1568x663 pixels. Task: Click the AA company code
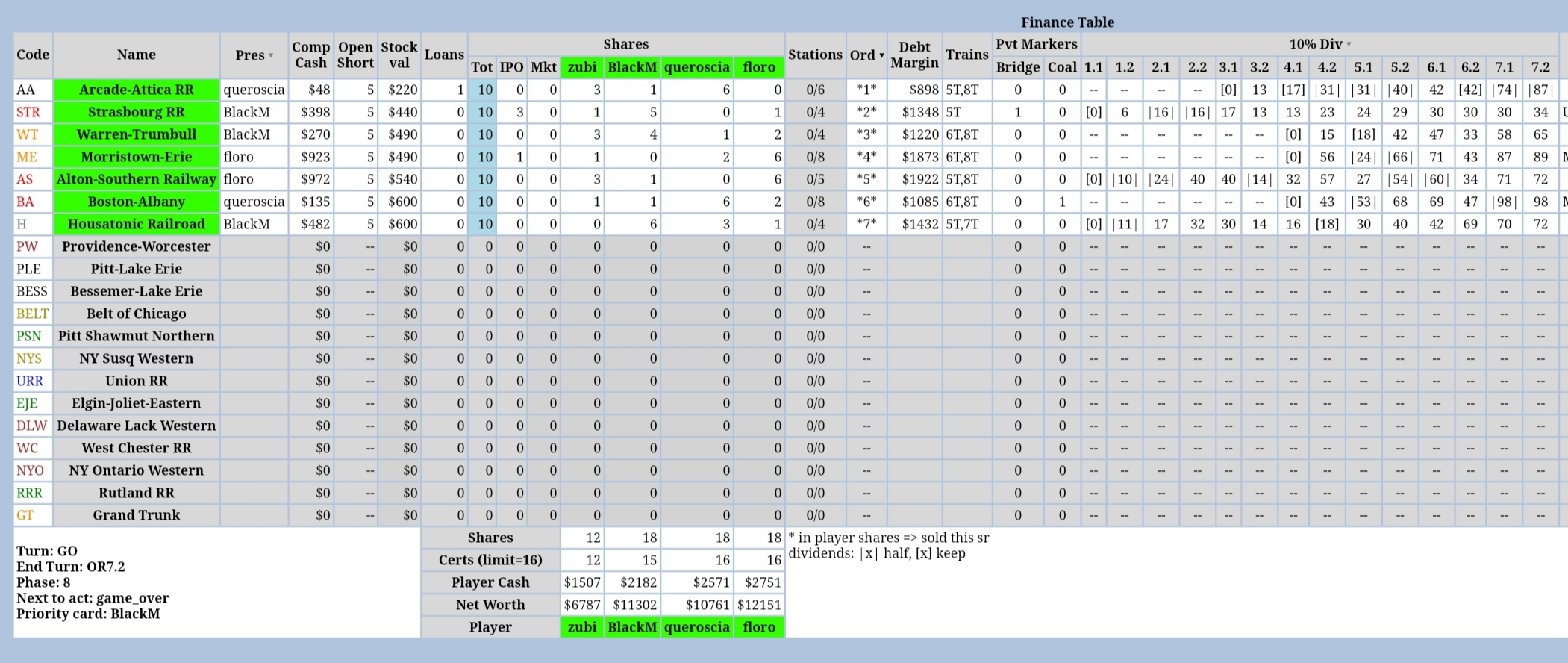point(26,90)
